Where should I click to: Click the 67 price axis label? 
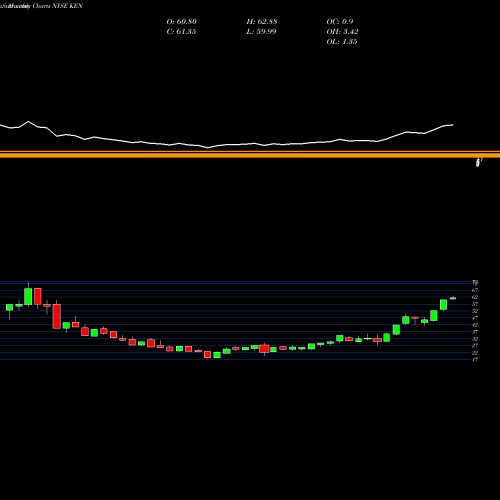coord(475,290)
